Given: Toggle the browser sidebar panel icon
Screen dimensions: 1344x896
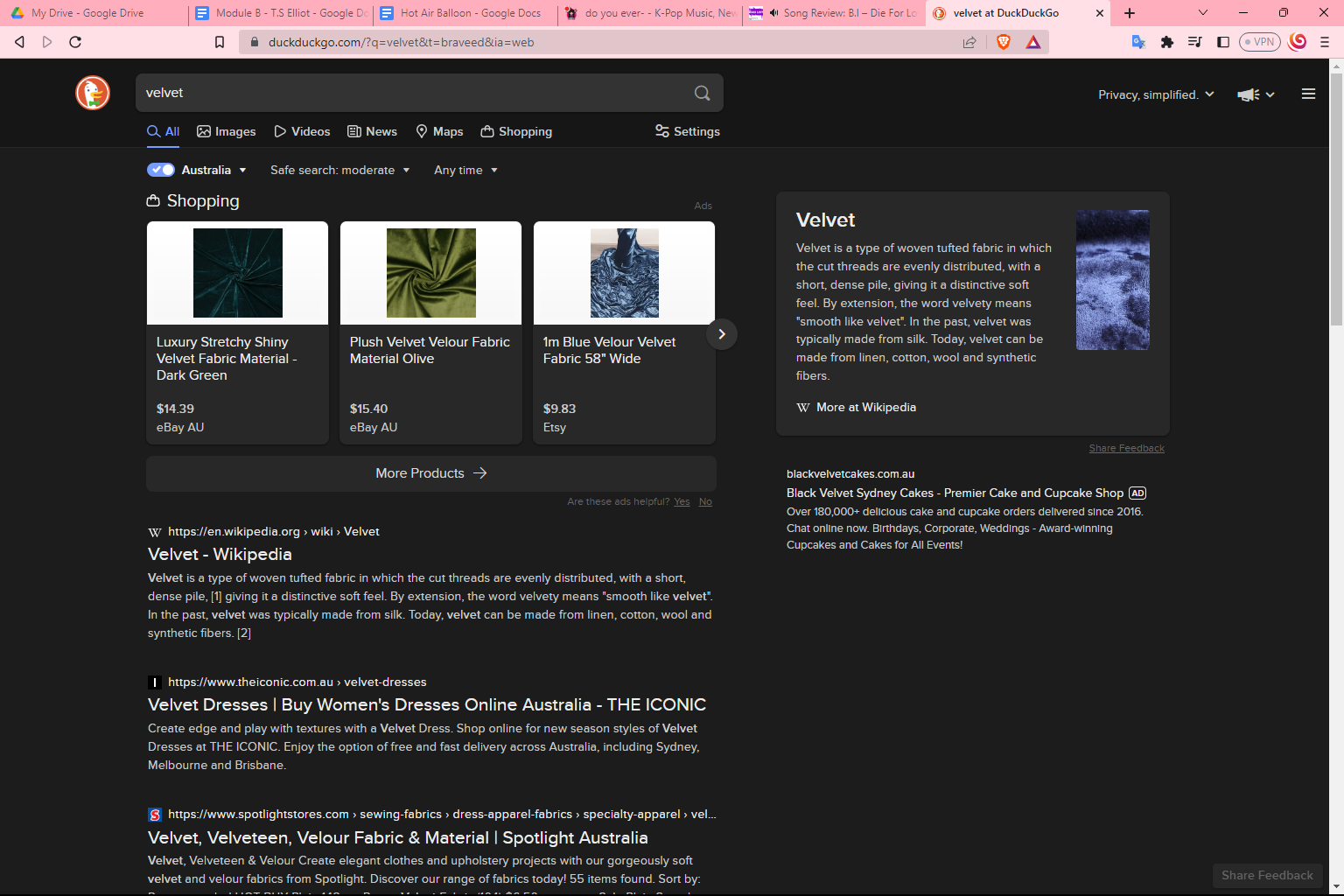Looking at the screenshot, I should point(1223,42).
